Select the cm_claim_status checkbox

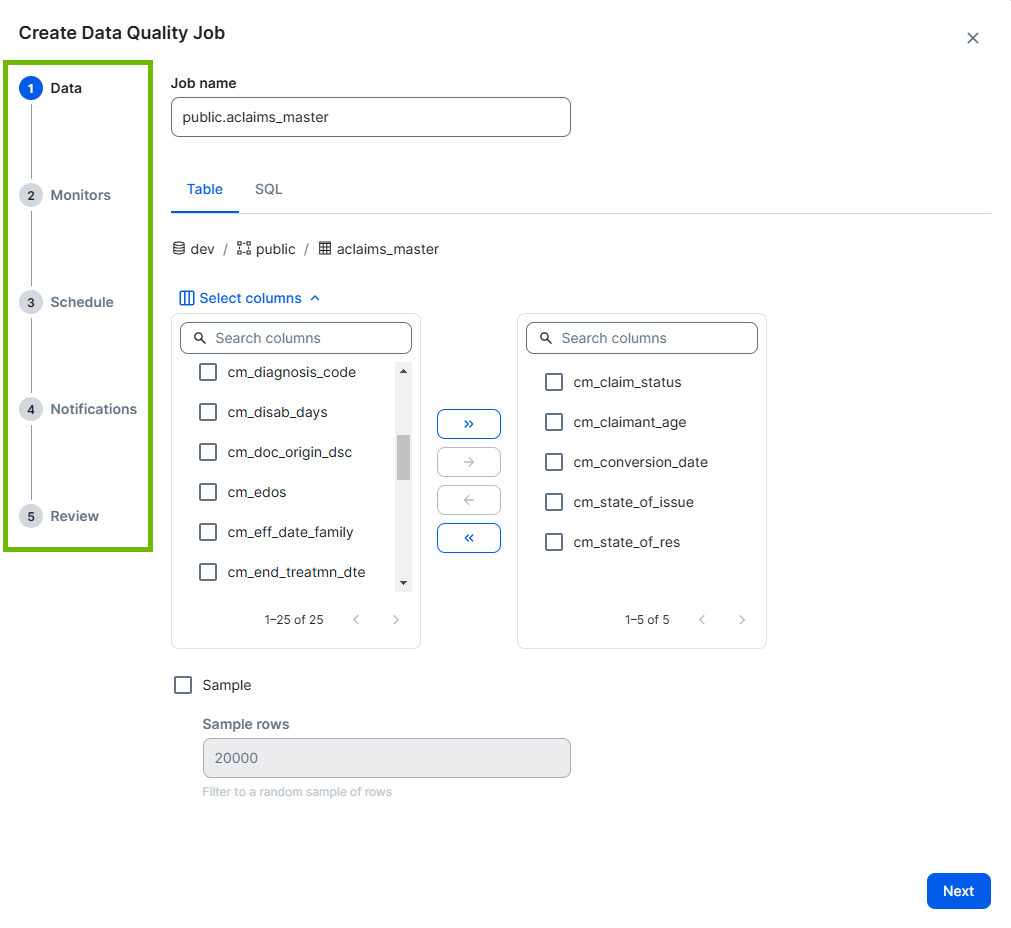point(554,381)
